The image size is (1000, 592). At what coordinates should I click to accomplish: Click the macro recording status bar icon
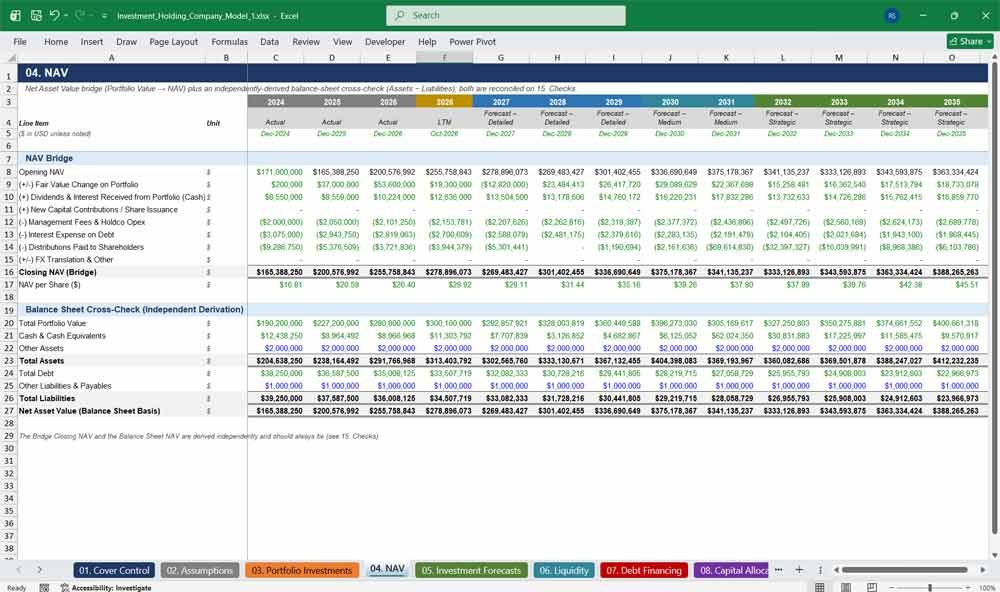click(x=44, y=588)
